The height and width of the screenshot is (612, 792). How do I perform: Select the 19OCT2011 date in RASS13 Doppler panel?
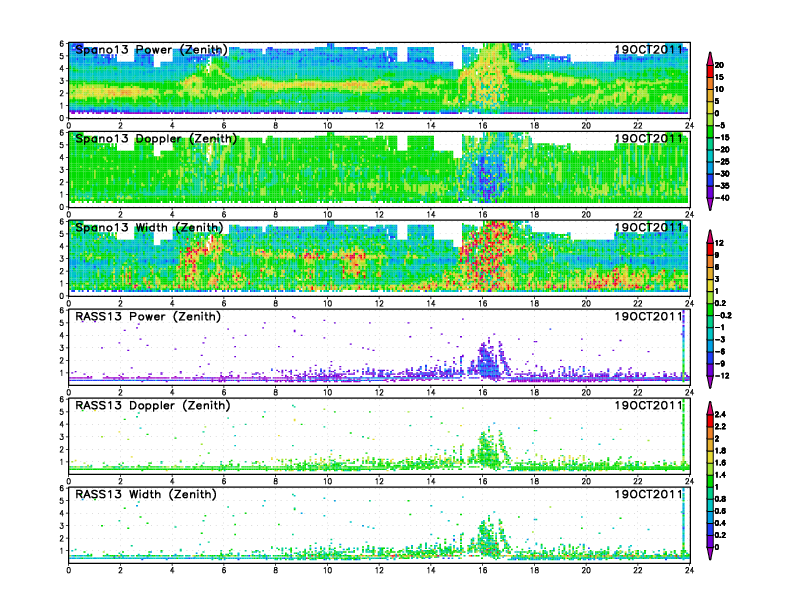tap(648, 405)
